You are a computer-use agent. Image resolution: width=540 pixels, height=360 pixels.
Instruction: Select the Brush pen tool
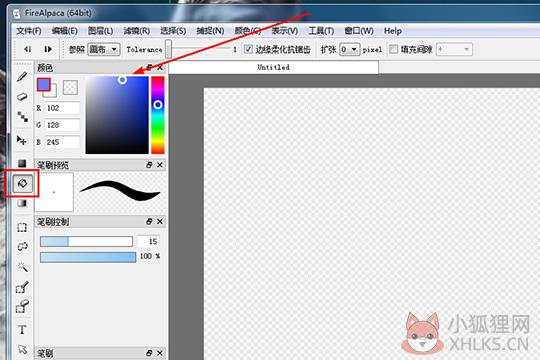pos(22,76)
